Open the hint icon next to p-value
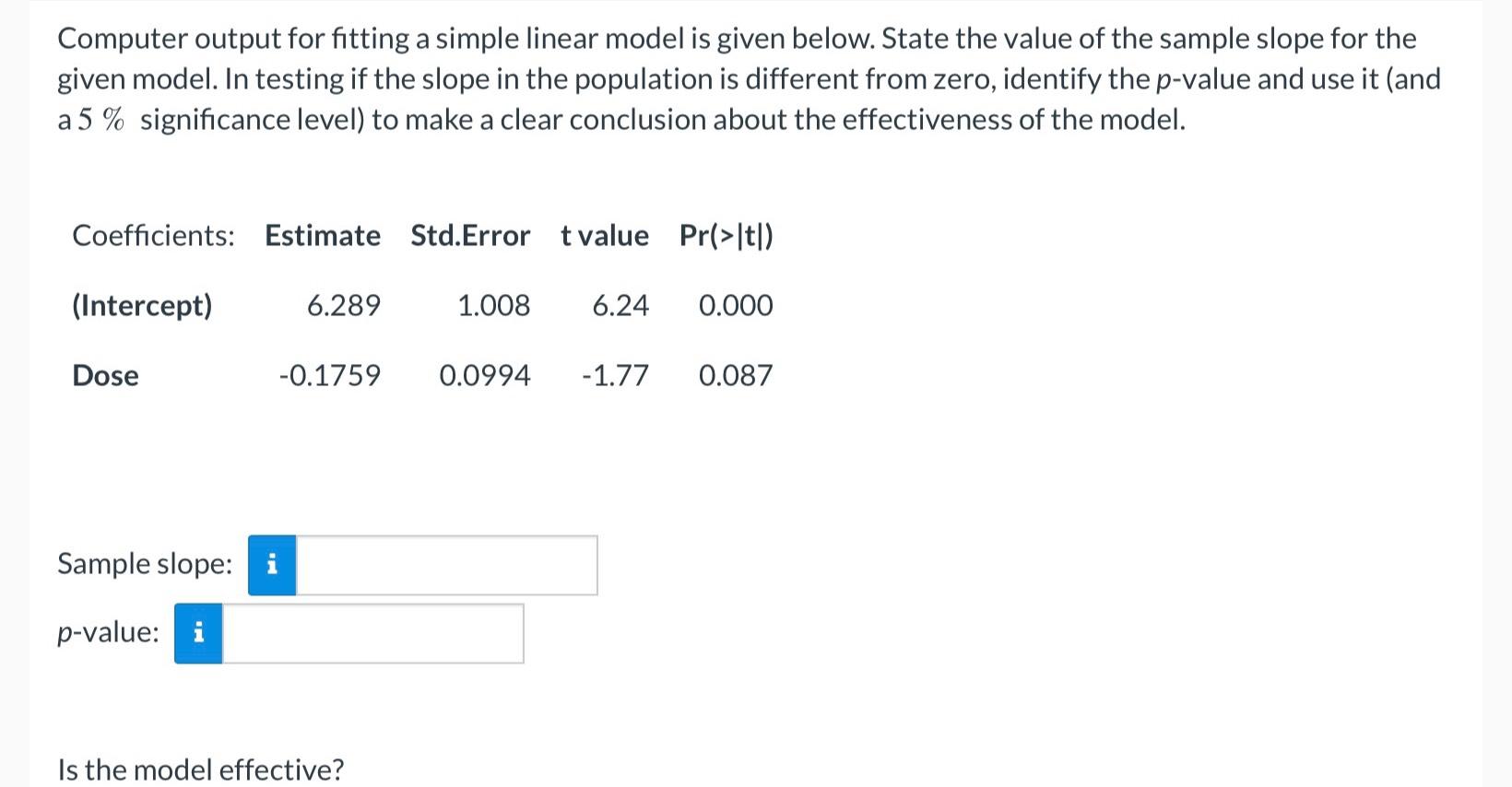Image resolution: width=1512 pixels, height=787 pixels. click(197, 633)
